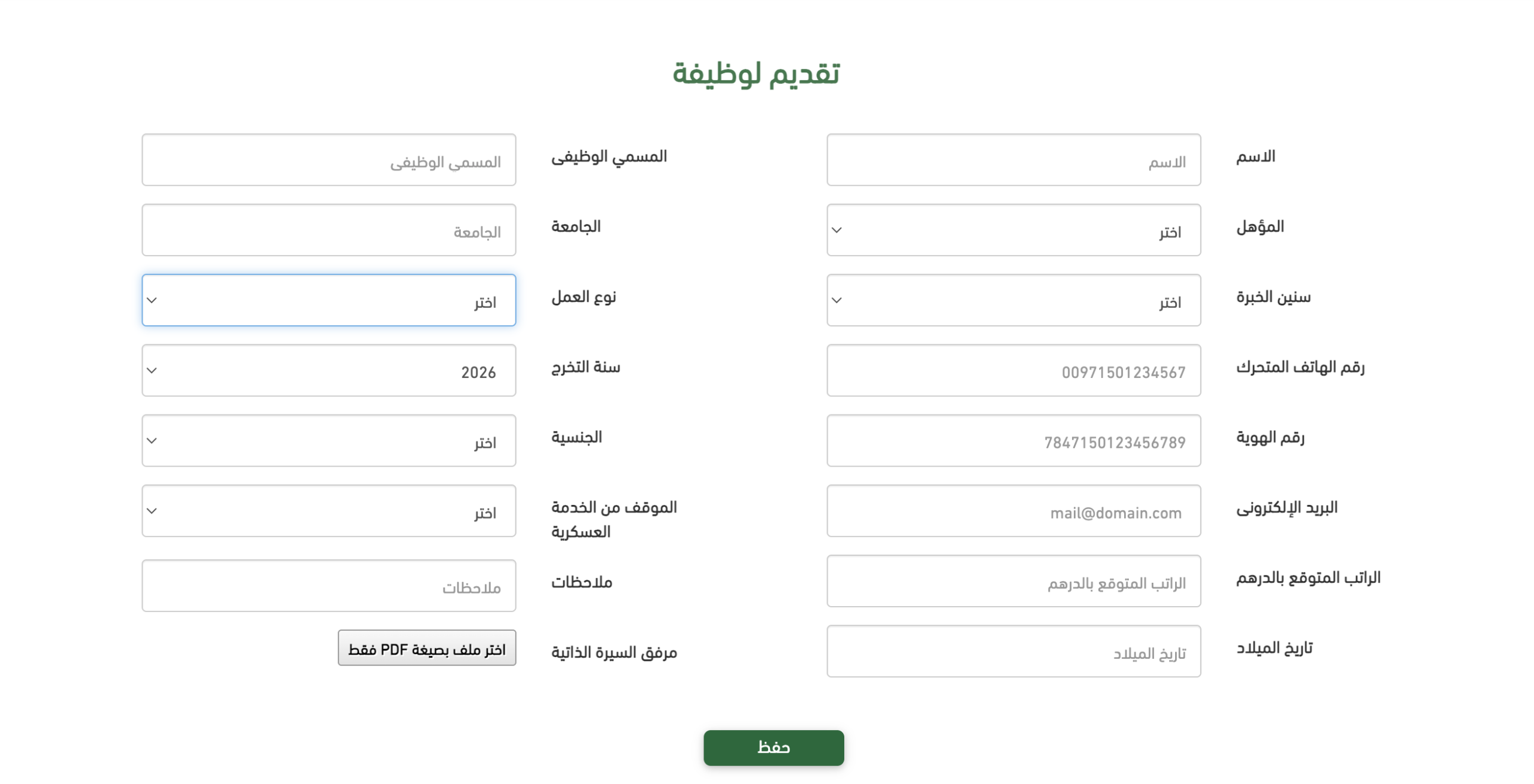Open the نوع العمل work type dropdown
Screen dimensions: 1534x784
tap(328, 300)
